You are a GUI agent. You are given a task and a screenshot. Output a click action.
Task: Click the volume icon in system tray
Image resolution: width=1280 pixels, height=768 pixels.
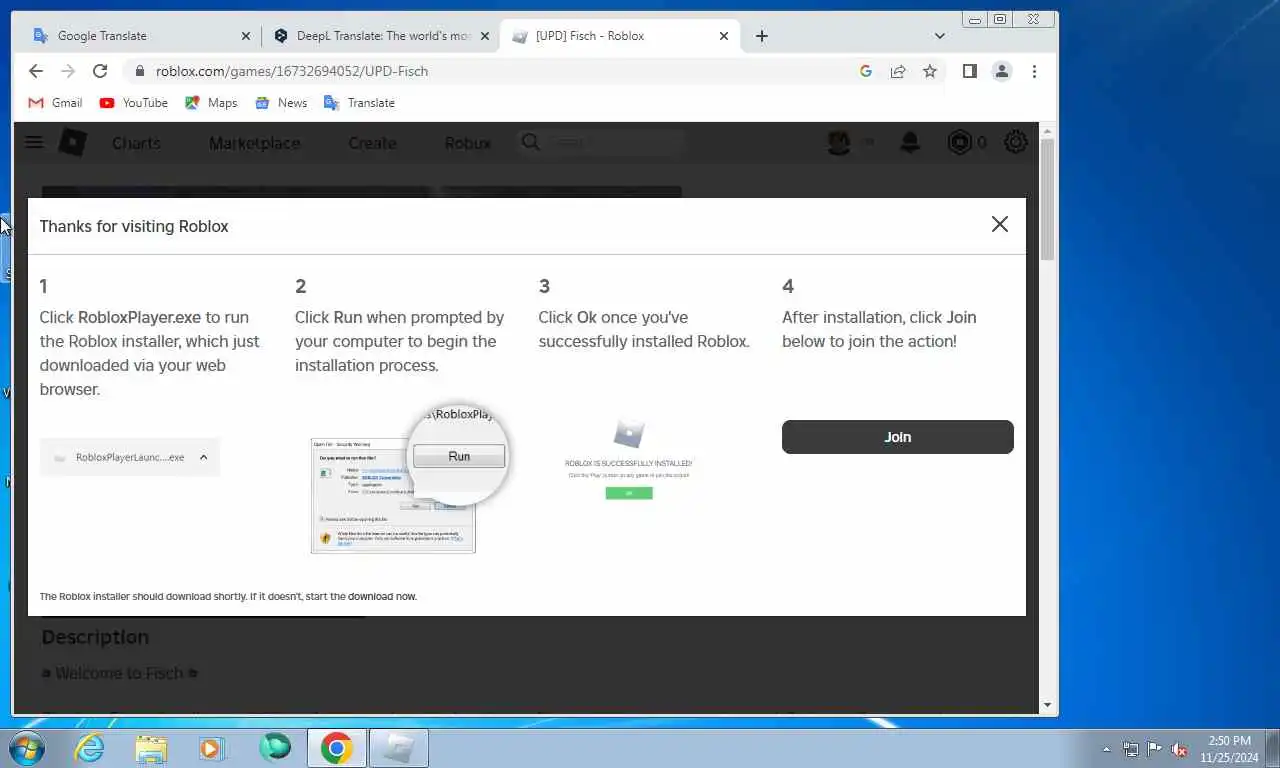(x=1179, y=749)
